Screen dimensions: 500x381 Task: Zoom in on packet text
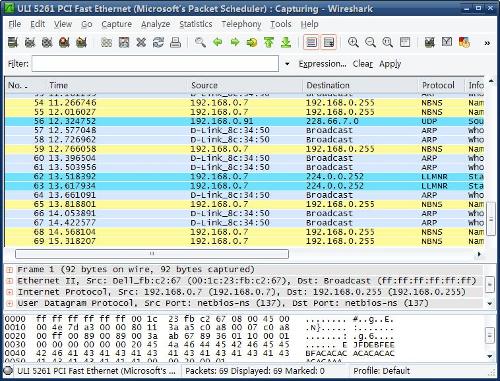tap(353, 42)
